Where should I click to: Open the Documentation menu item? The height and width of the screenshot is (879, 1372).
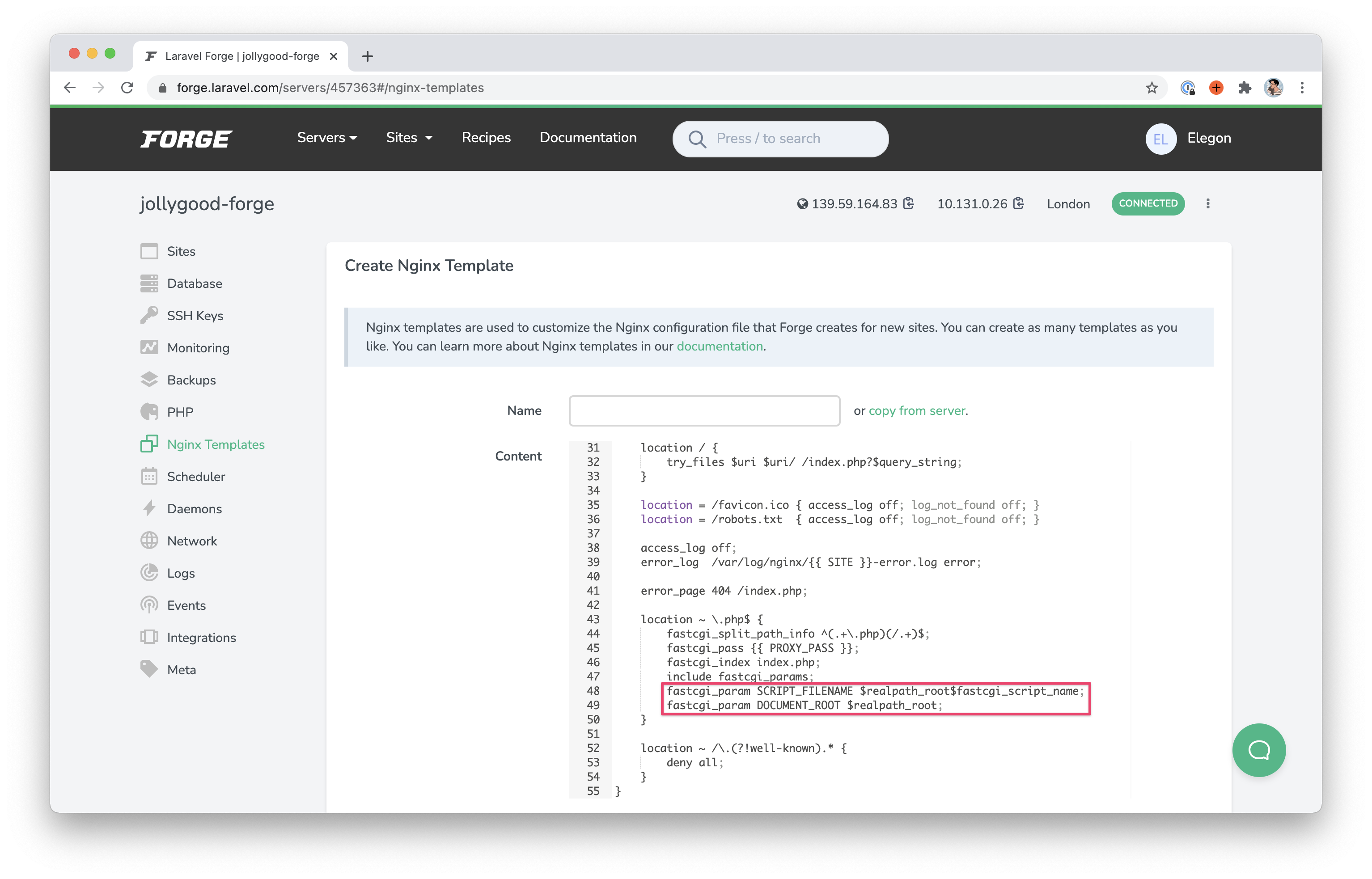click(588, 138)
